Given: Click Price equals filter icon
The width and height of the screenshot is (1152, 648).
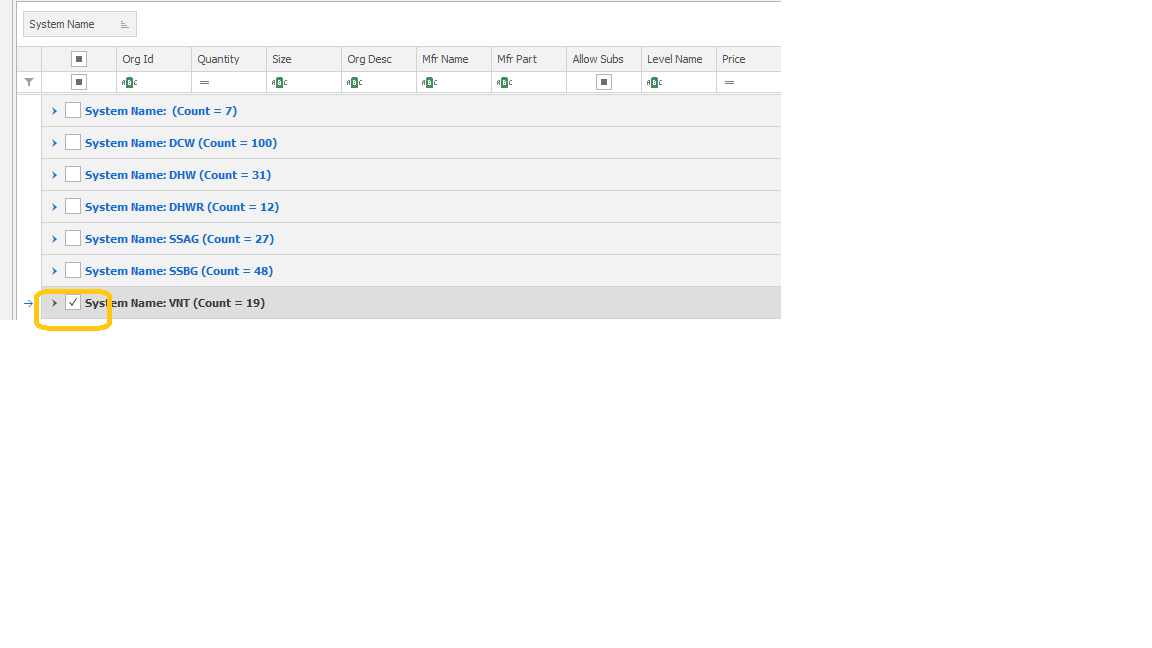Looking at the screenshot, I should tap(729, 82).
